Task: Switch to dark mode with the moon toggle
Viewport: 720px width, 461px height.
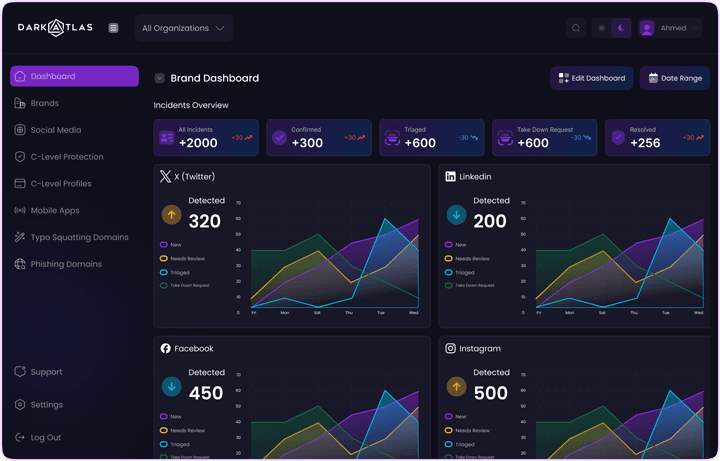Action: 621,28
